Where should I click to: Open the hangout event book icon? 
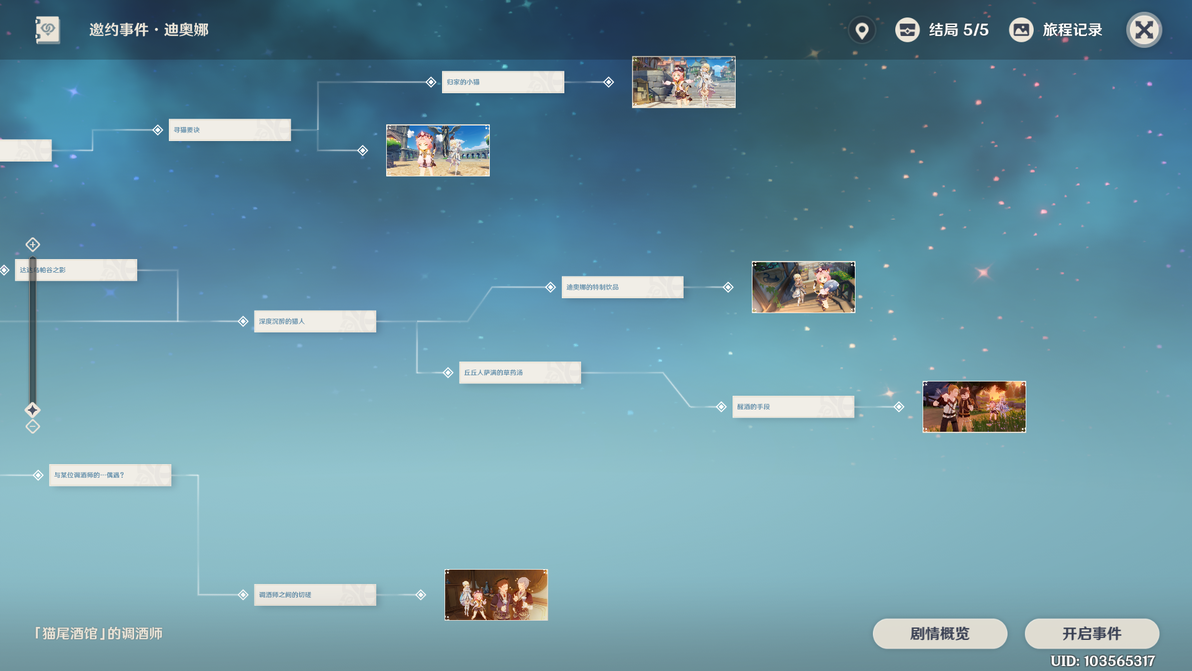tap(47, 30)
